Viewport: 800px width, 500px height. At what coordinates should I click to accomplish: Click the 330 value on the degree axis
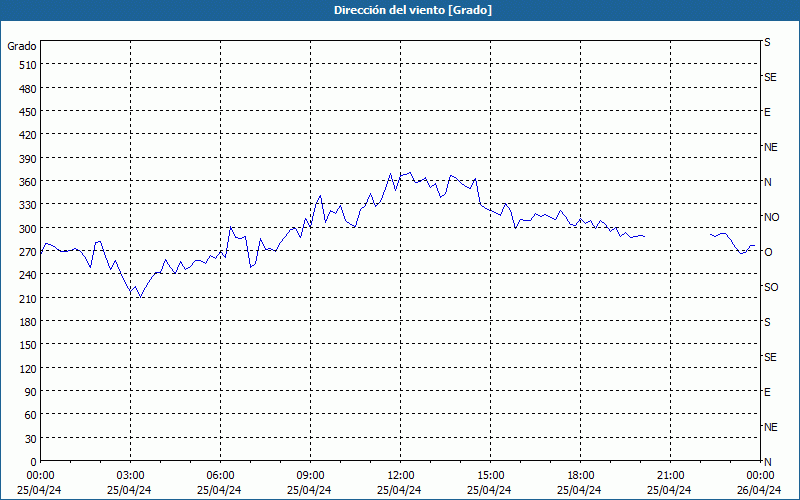28,205
